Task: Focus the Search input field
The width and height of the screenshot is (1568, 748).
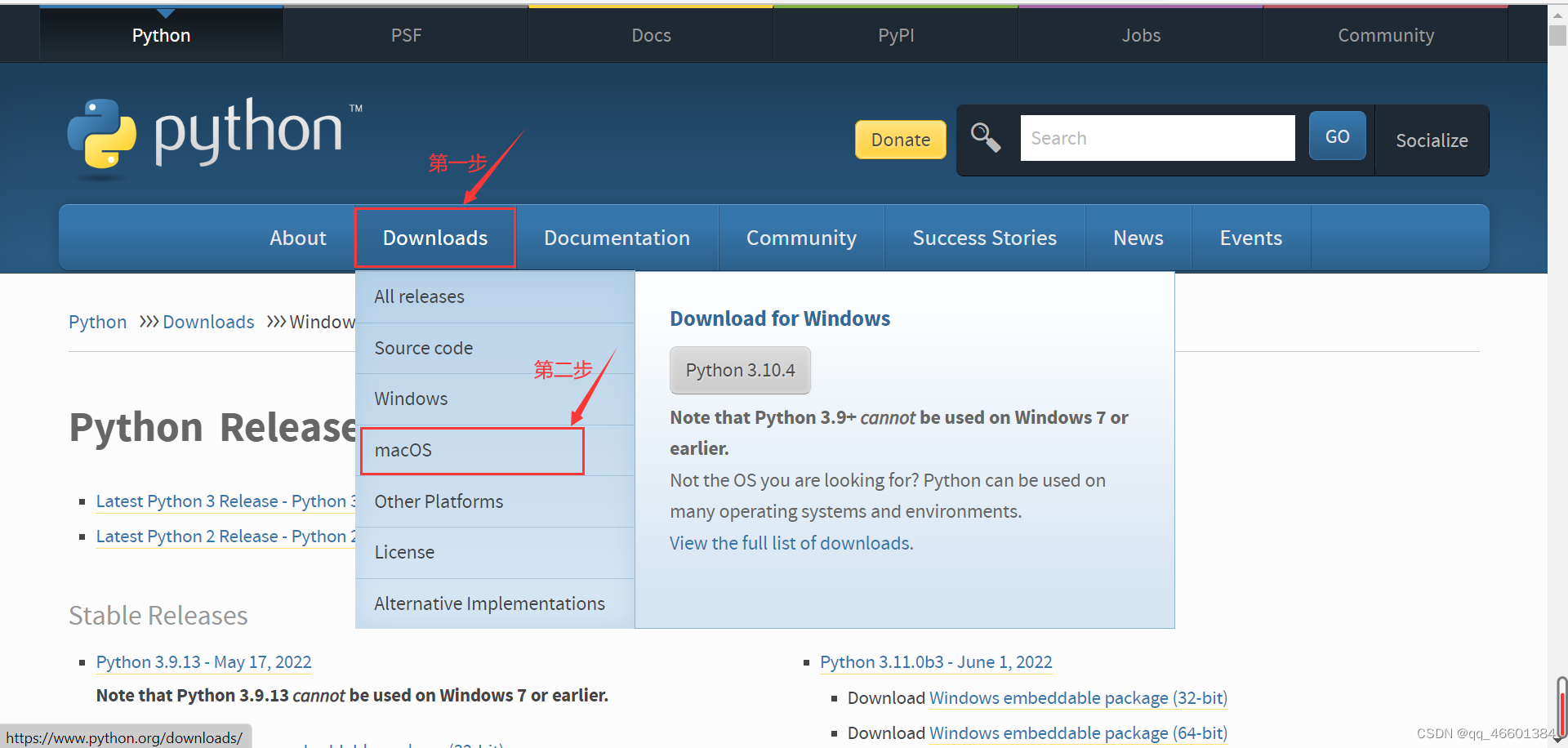Action: [1157, 138]
